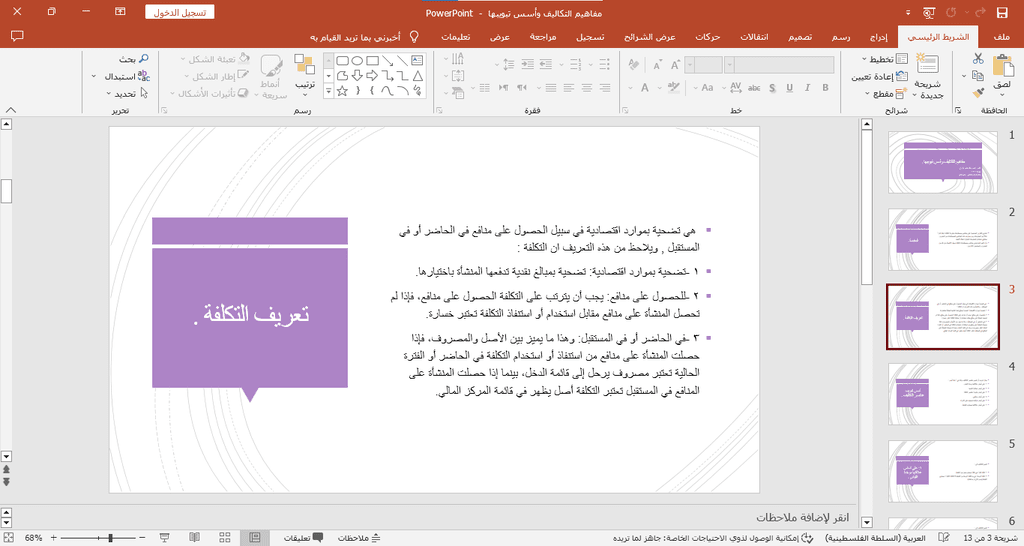
Task: Open the ملف File tab
Action: 1001,37
